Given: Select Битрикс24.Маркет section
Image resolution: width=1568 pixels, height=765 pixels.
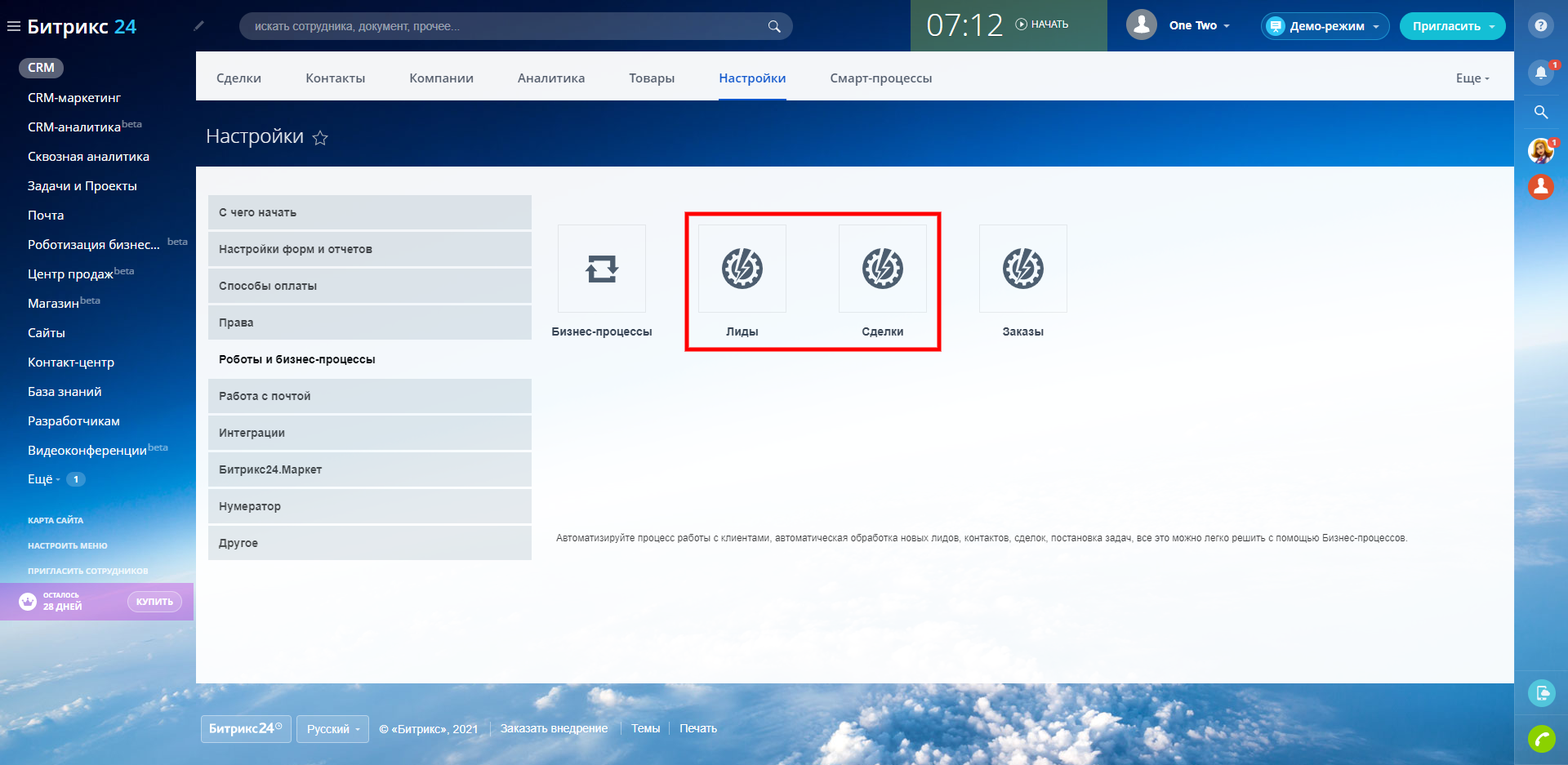Looking at the screenshot, I should pyautogui.click(x=370, y=469).
